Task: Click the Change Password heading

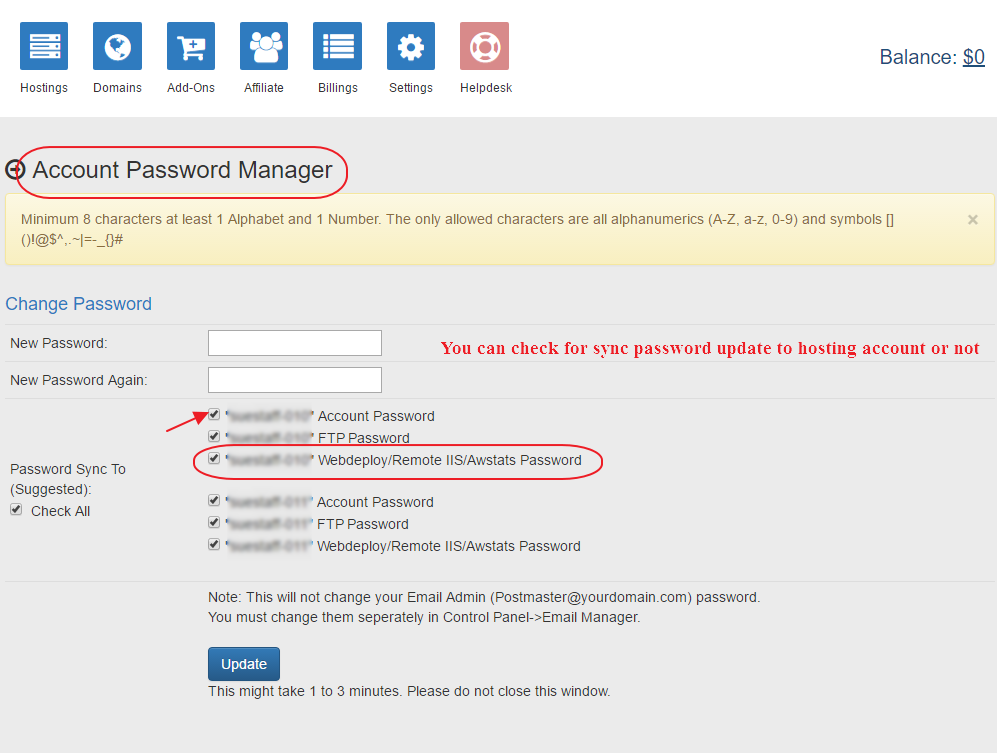Action: point(79,304)
